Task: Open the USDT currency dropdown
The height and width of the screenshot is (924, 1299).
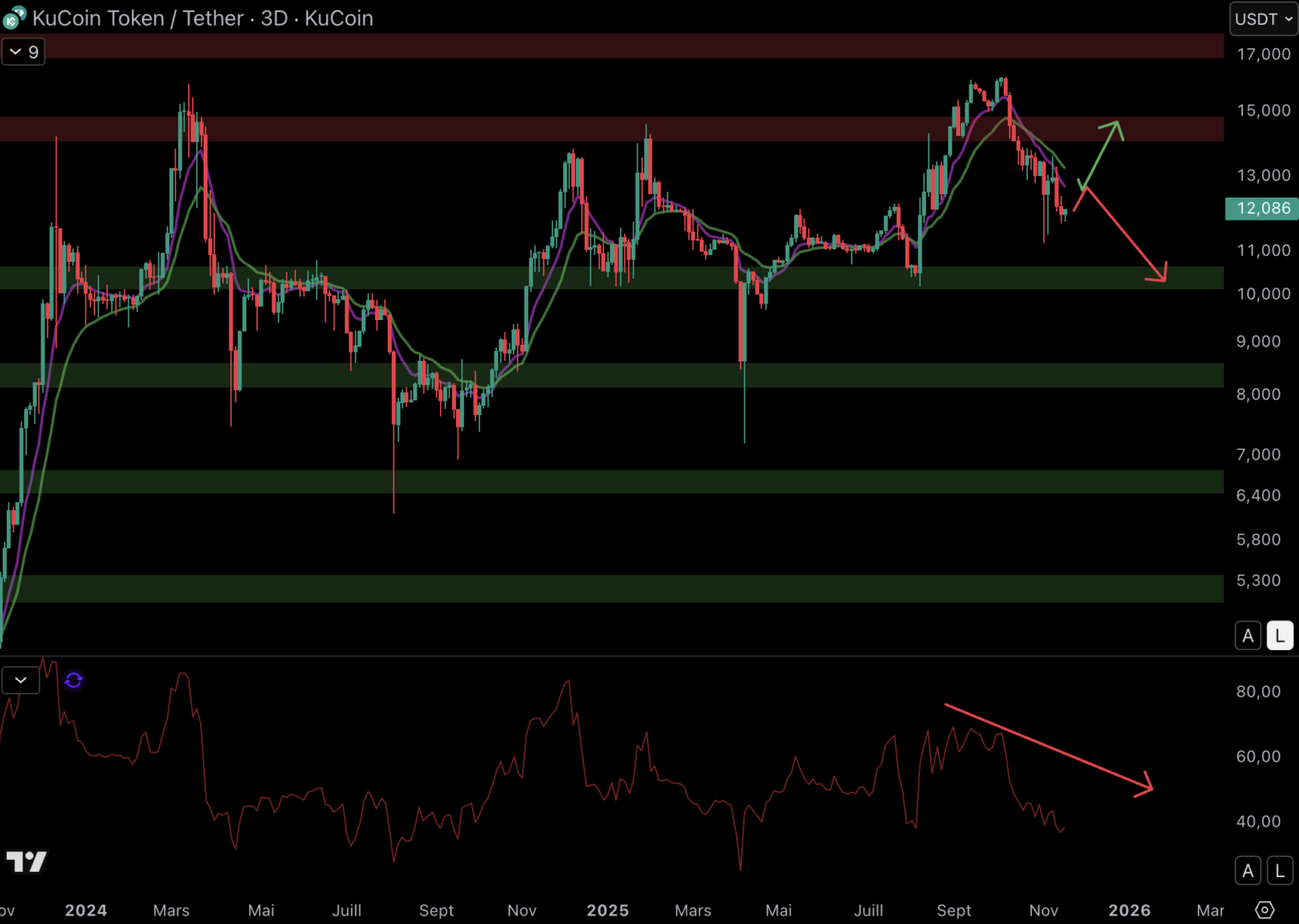Action: pyautogui.click(x=1263, y=19)
